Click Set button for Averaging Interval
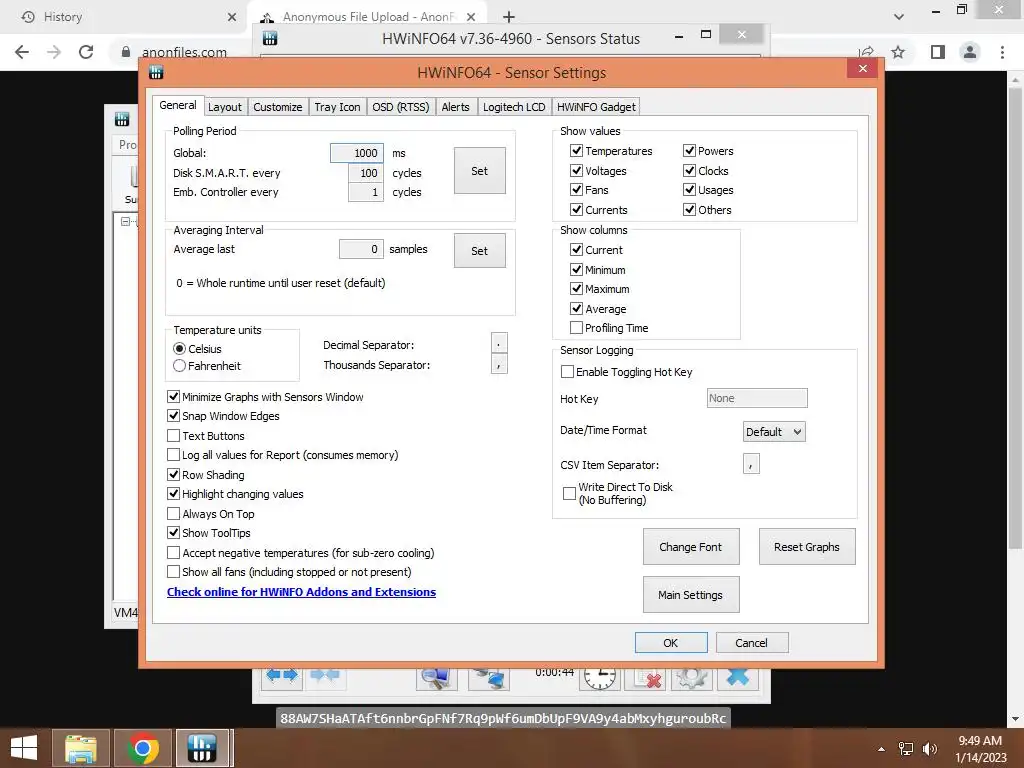Viewport: 1024px width, 768px height. tap(479, 251)
